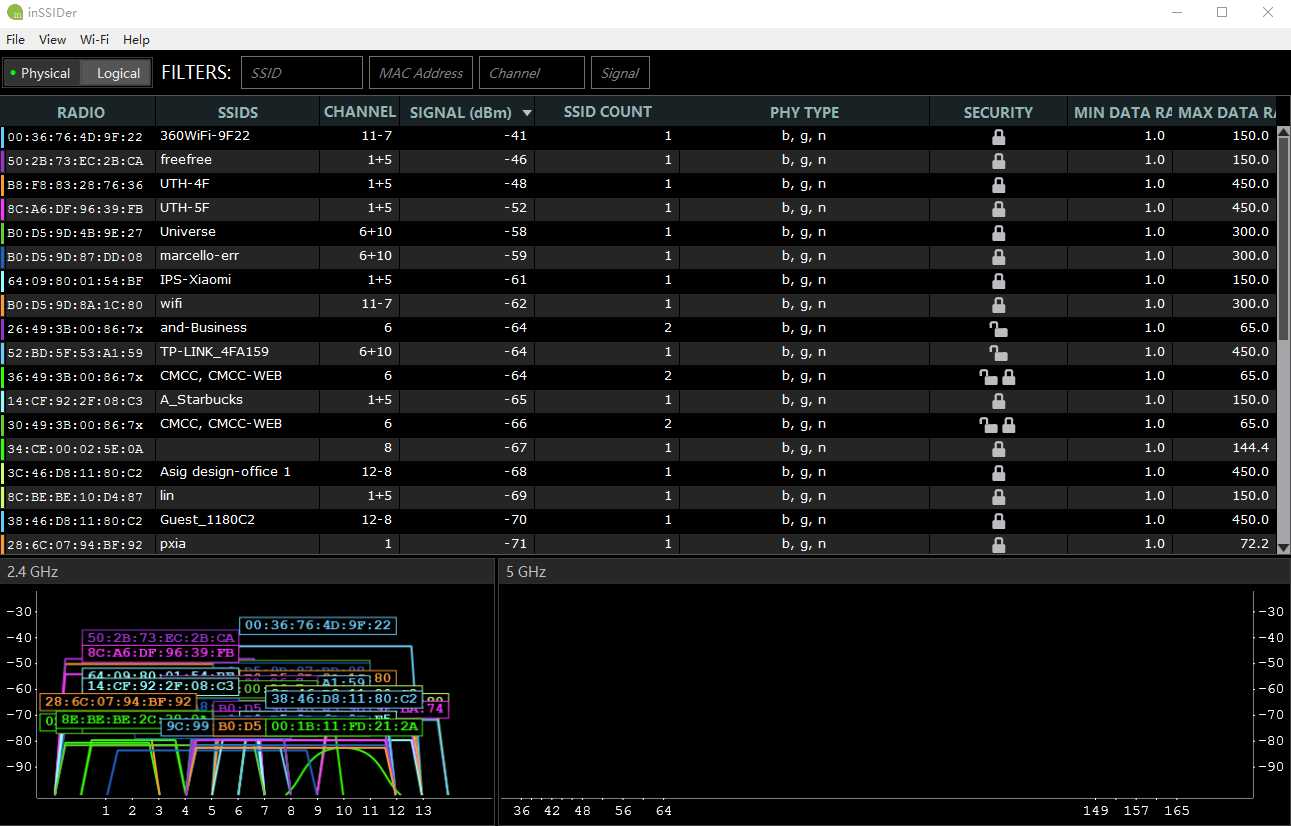Sort by the RADIO column header
The image size is (1291, 826).
pos(80,112)
